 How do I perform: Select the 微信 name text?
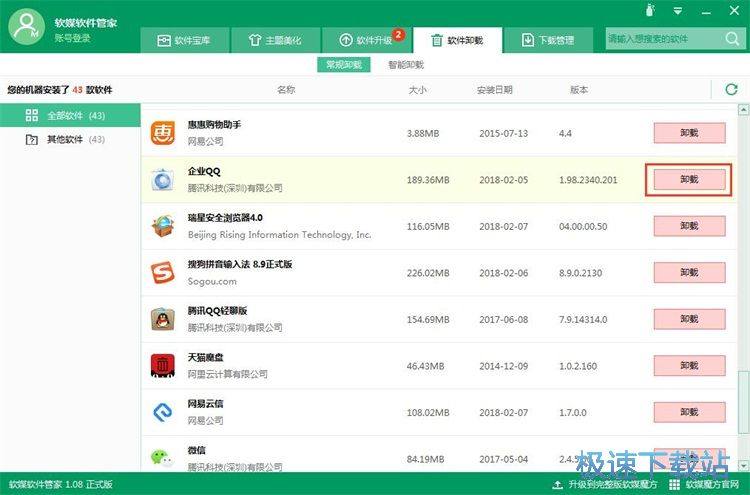tap(197, 450)
